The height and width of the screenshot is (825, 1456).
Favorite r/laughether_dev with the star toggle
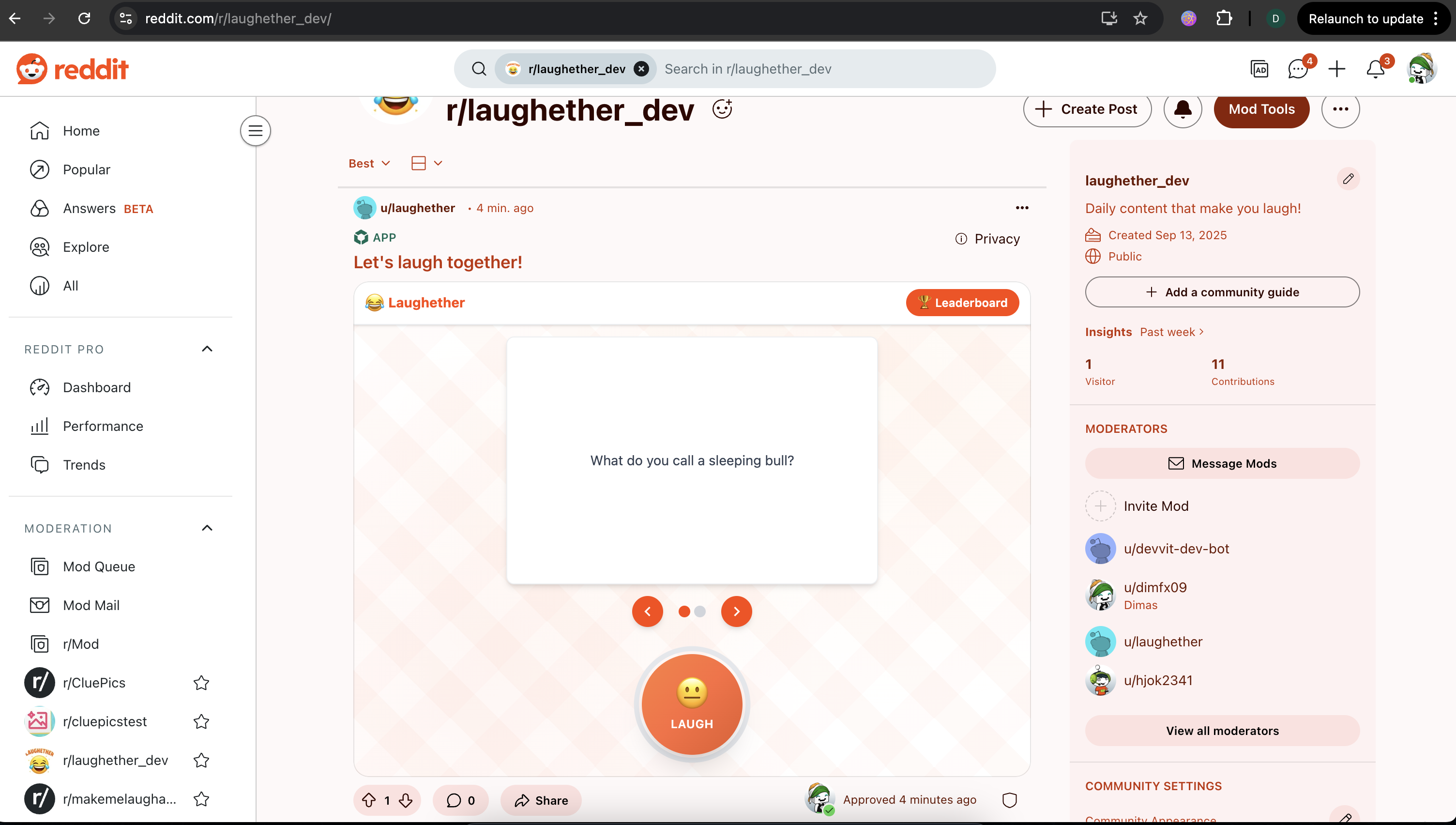tap(201, 761)
